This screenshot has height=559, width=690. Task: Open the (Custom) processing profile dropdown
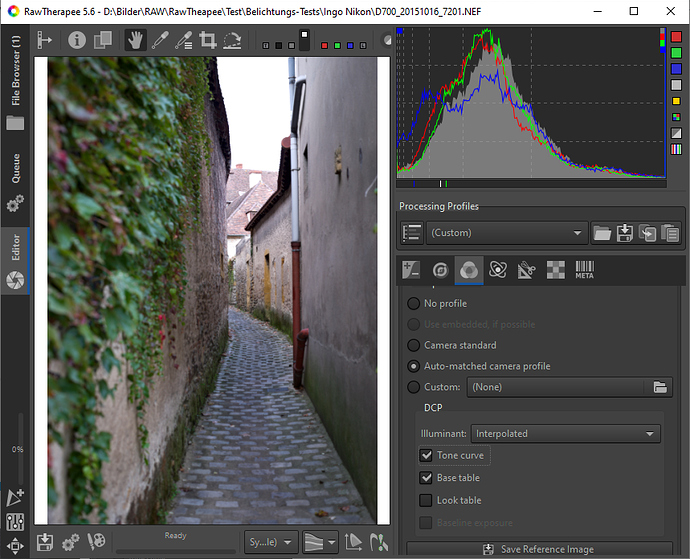[506, 232]
